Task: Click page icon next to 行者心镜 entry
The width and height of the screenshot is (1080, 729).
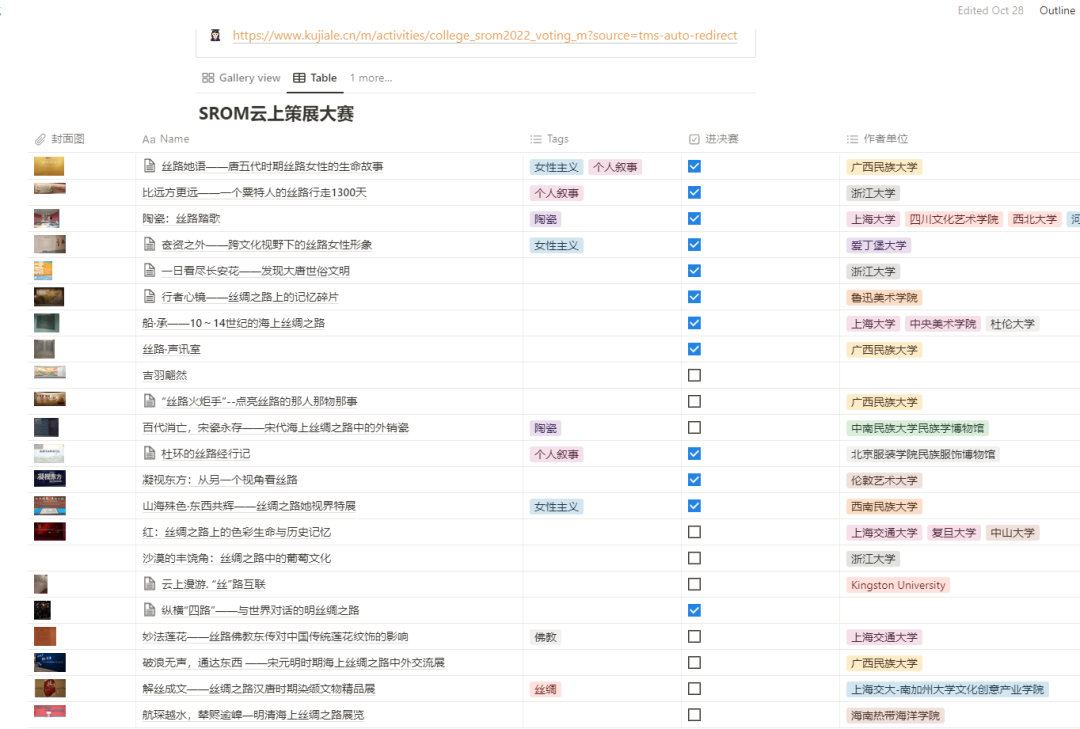Action: tap(150, 297)
